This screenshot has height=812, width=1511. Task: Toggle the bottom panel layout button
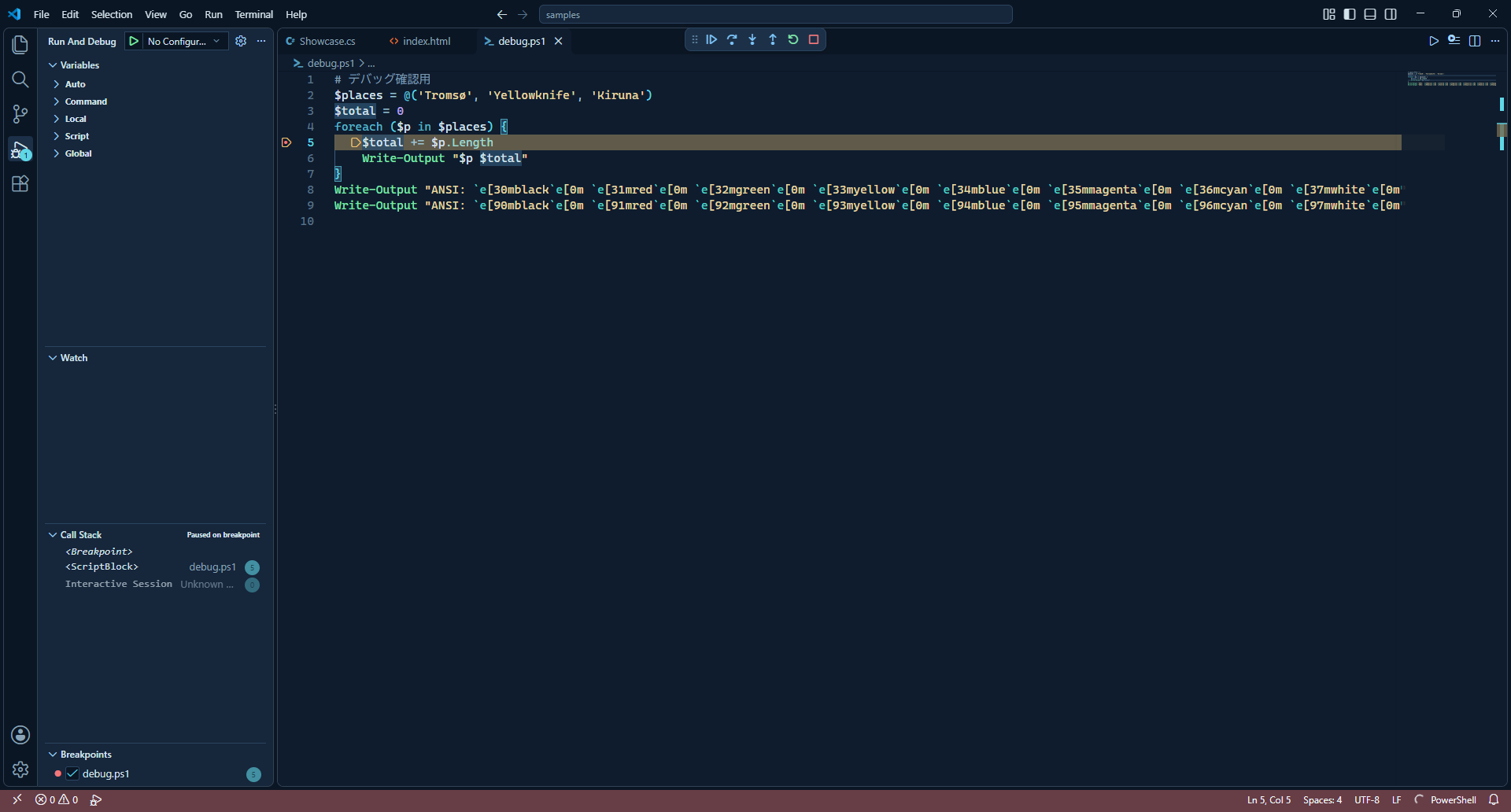point(1370,14)
